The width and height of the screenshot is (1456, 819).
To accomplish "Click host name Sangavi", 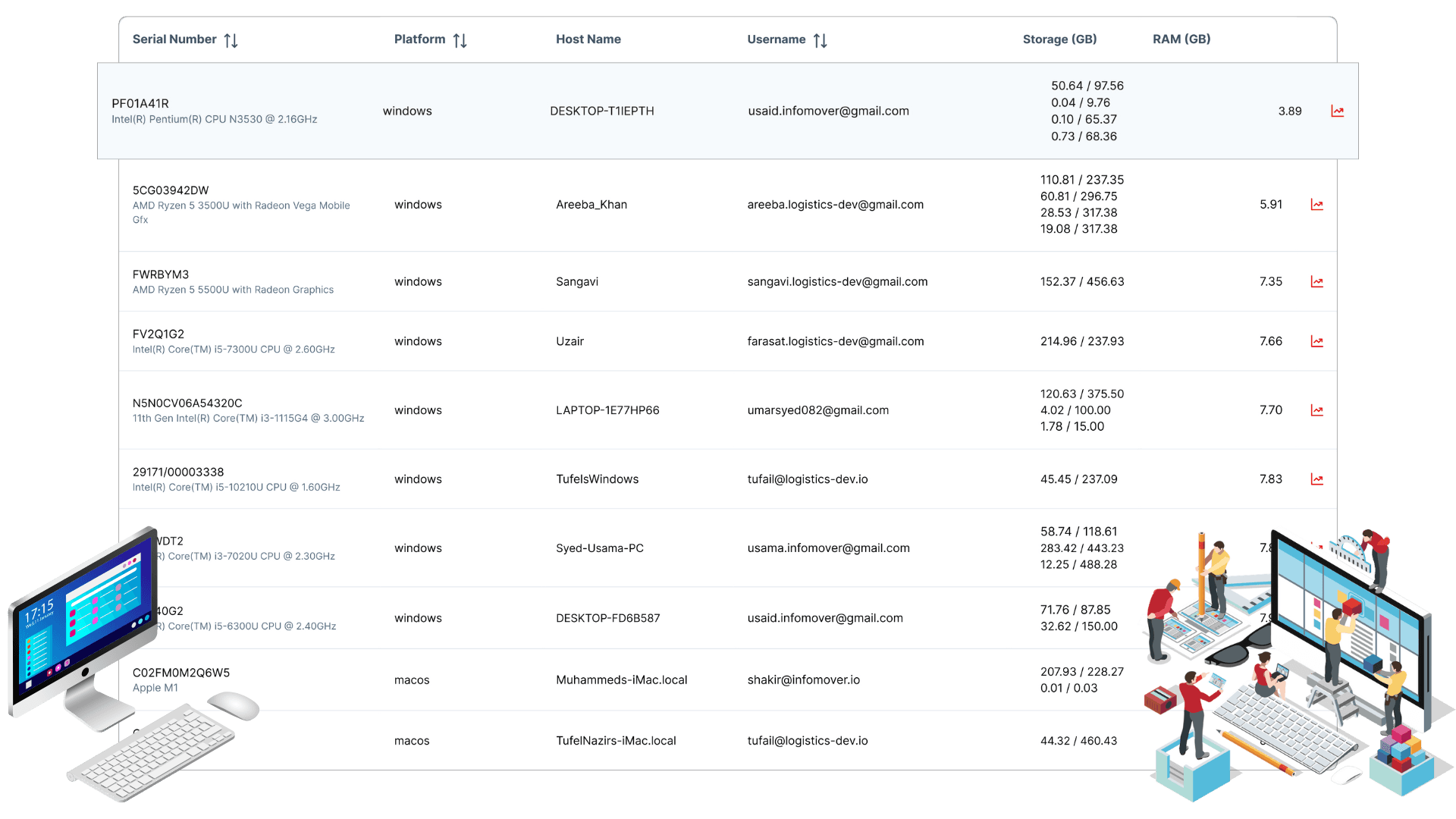I will click(x=577, y=282).
